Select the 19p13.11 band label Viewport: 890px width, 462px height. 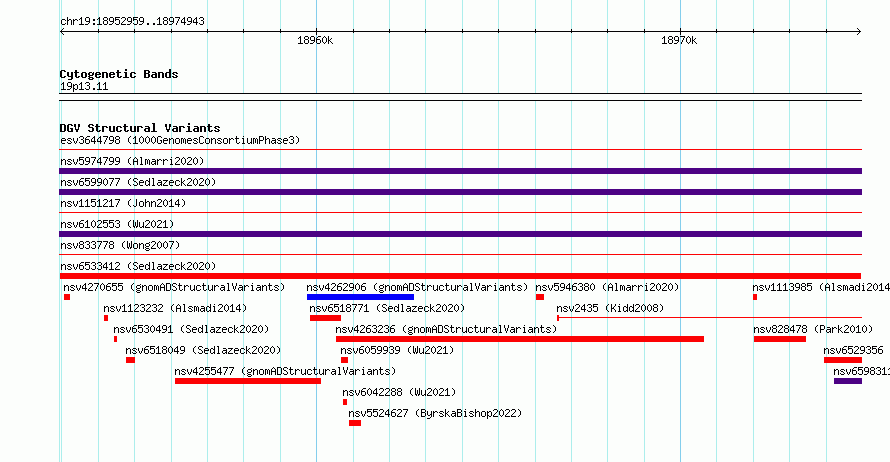pos(84,87)
